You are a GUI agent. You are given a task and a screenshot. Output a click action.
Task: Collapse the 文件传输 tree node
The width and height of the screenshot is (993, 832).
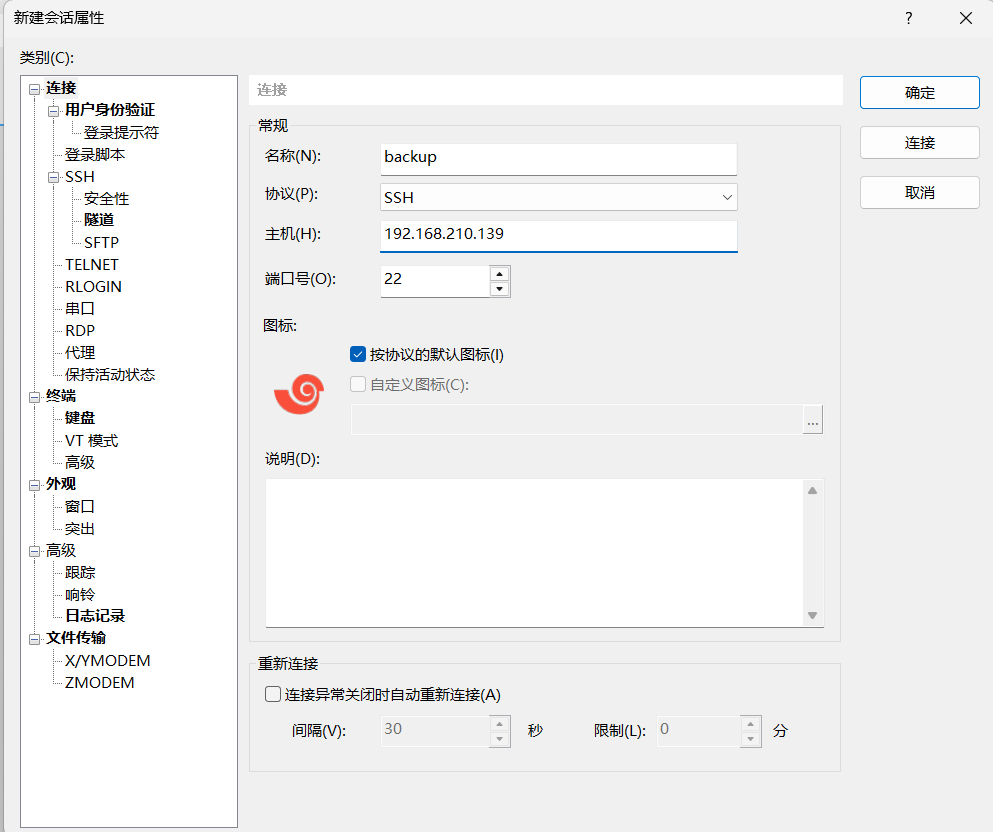click(35, 639)
